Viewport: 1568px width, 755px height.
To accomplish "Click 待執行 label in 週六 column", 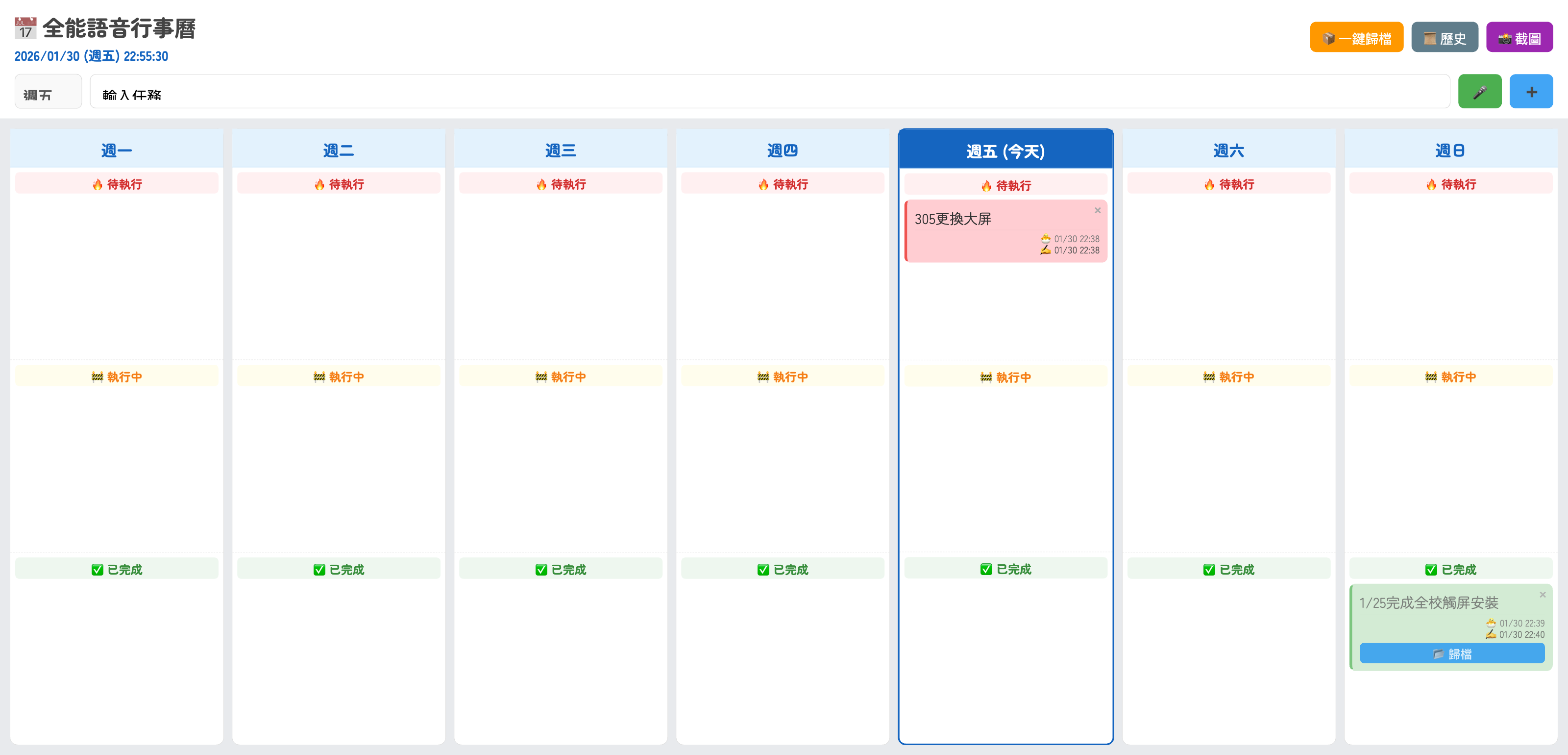I will tap(1228, 184).
